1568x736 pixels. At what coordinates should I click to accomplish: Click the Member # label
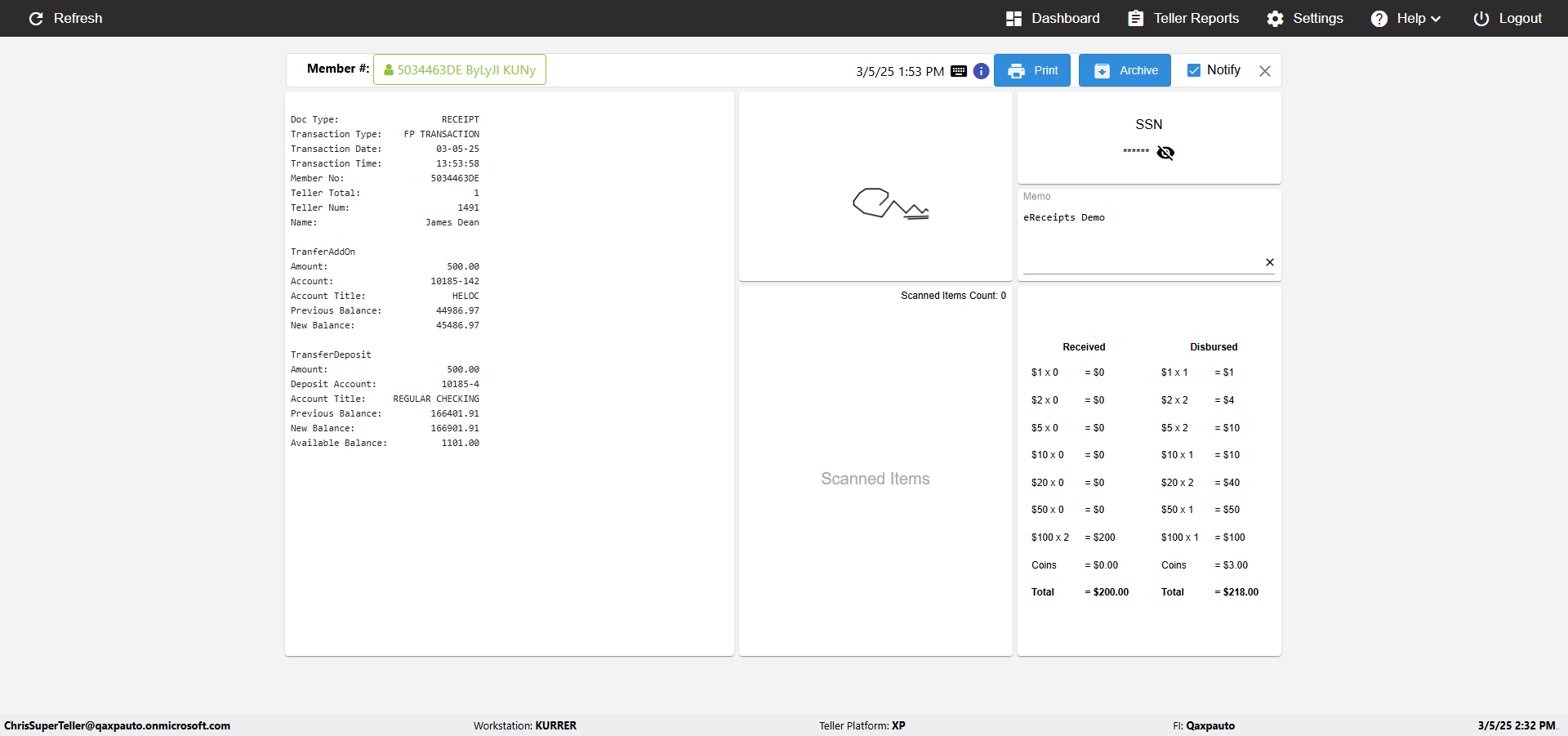pos(338,69)
